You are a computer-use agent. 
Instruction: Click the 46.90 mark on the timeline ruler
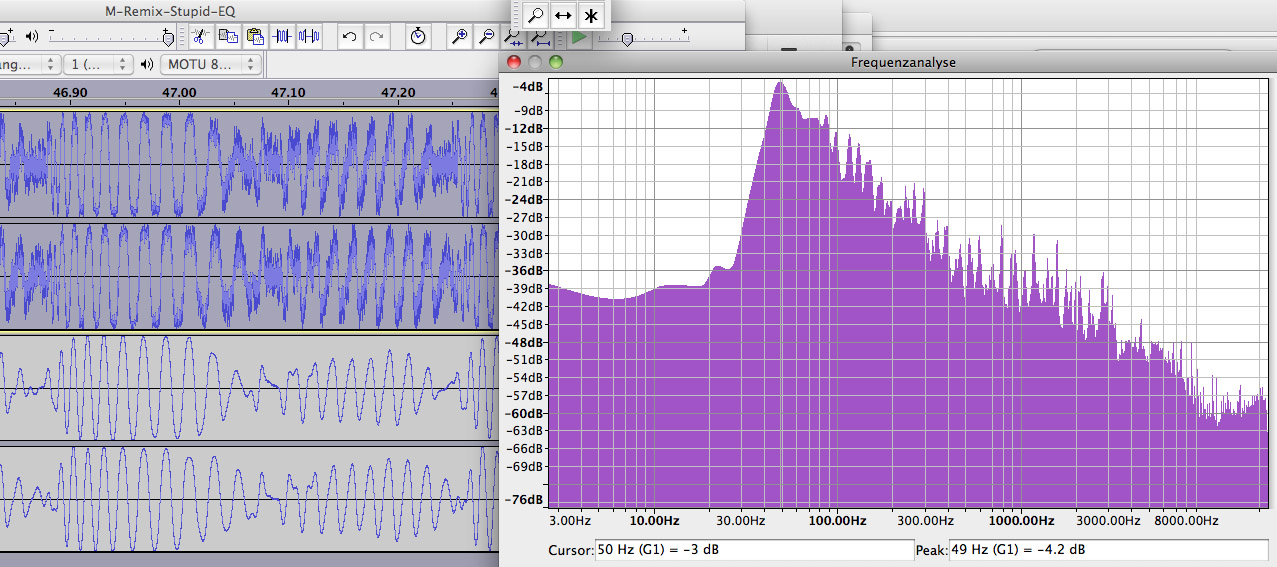pos(70,92)
